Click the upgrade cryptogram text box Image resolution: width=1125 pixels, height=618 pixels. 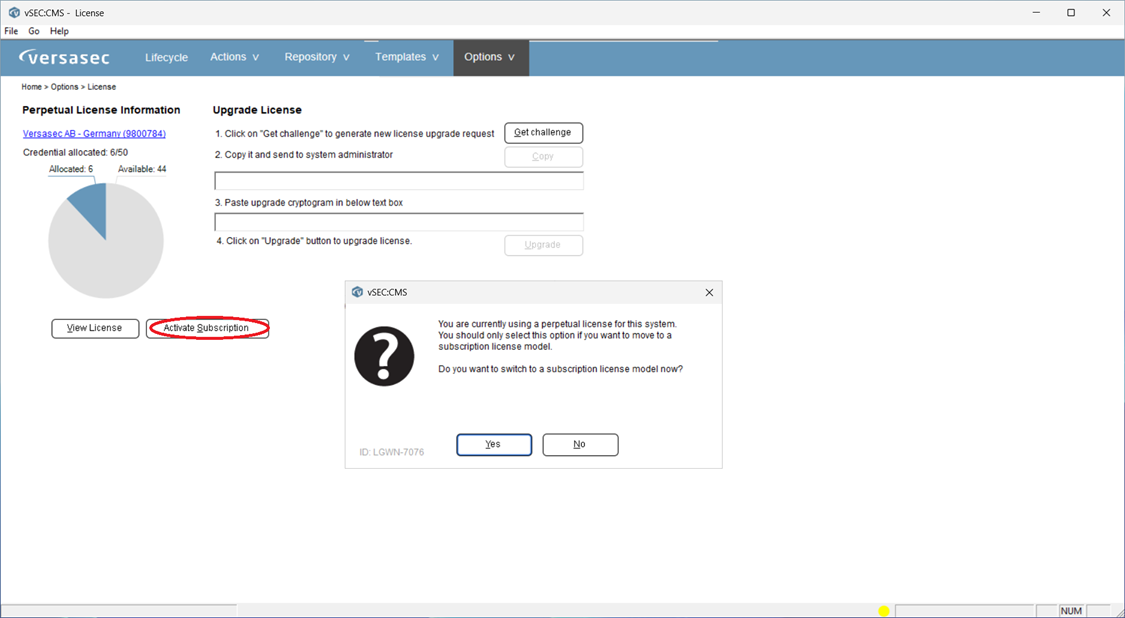(x=399, y=221)
